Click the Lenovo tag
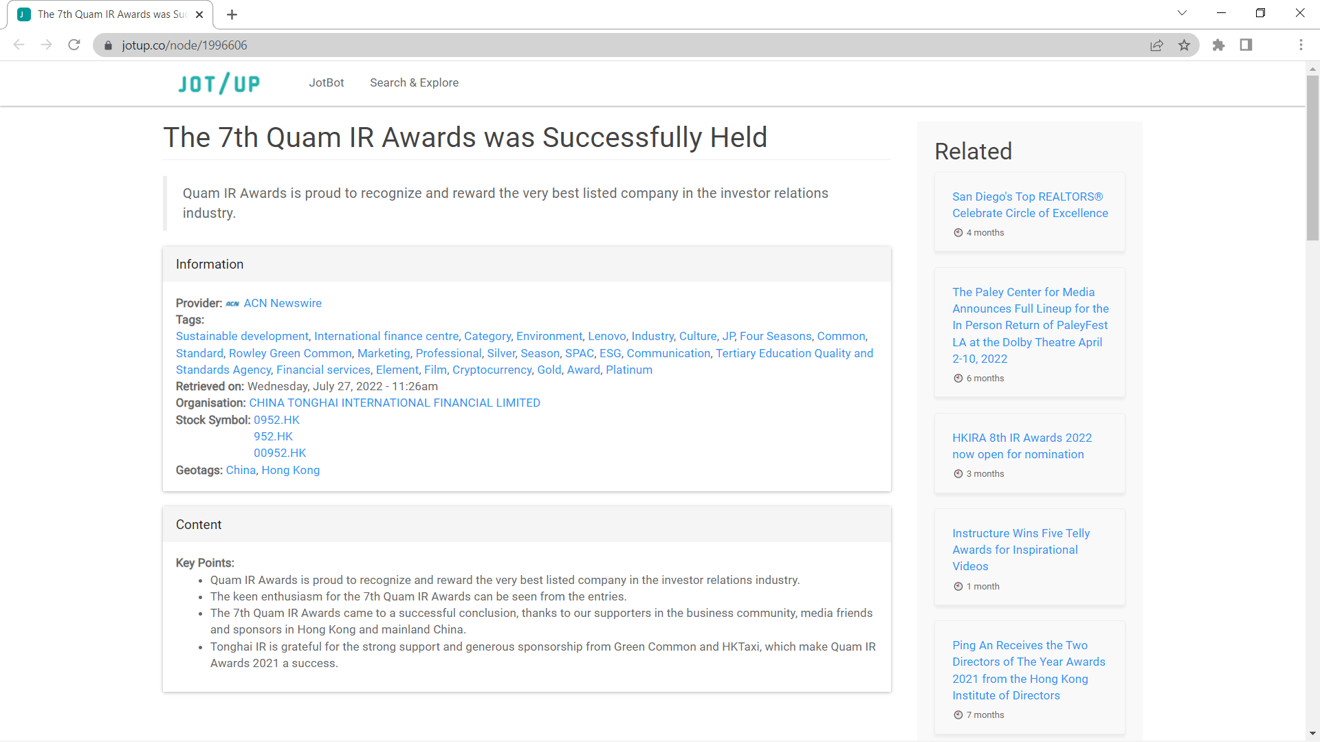Image resolution: width=1320 pixels, height=742 pixels. click(607, 336)
